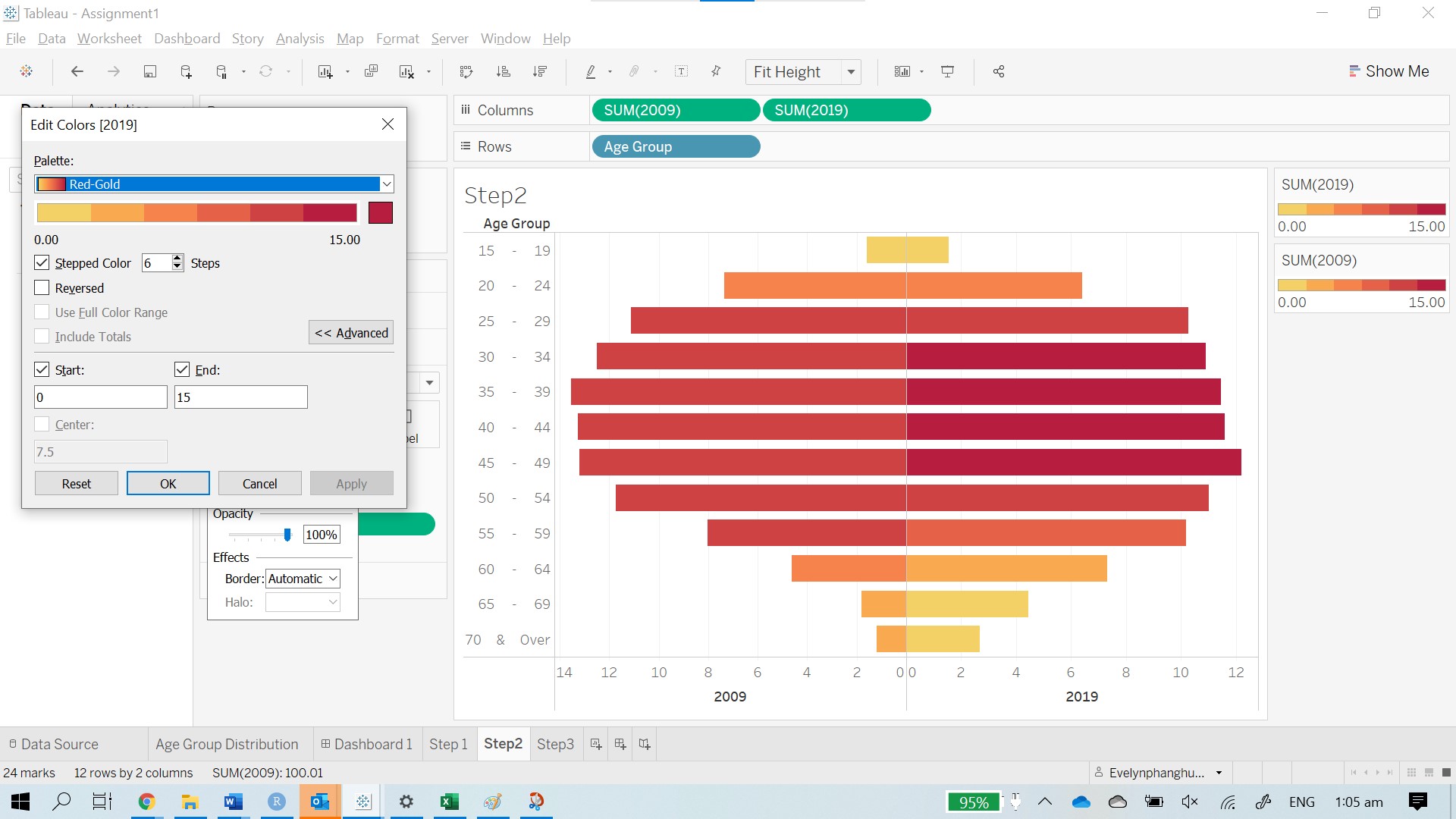Enable the Reversed checkbox

[42, 288]
